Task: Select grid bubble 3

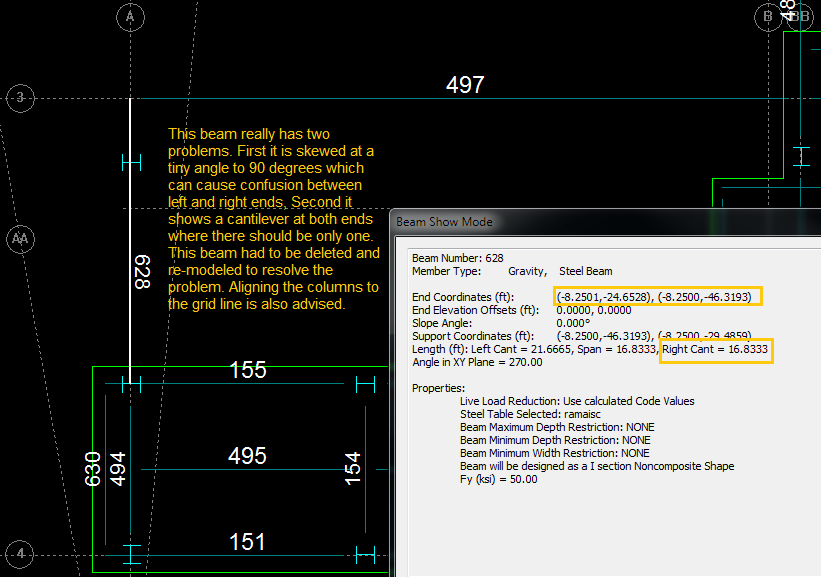Action: pos(21,98)
